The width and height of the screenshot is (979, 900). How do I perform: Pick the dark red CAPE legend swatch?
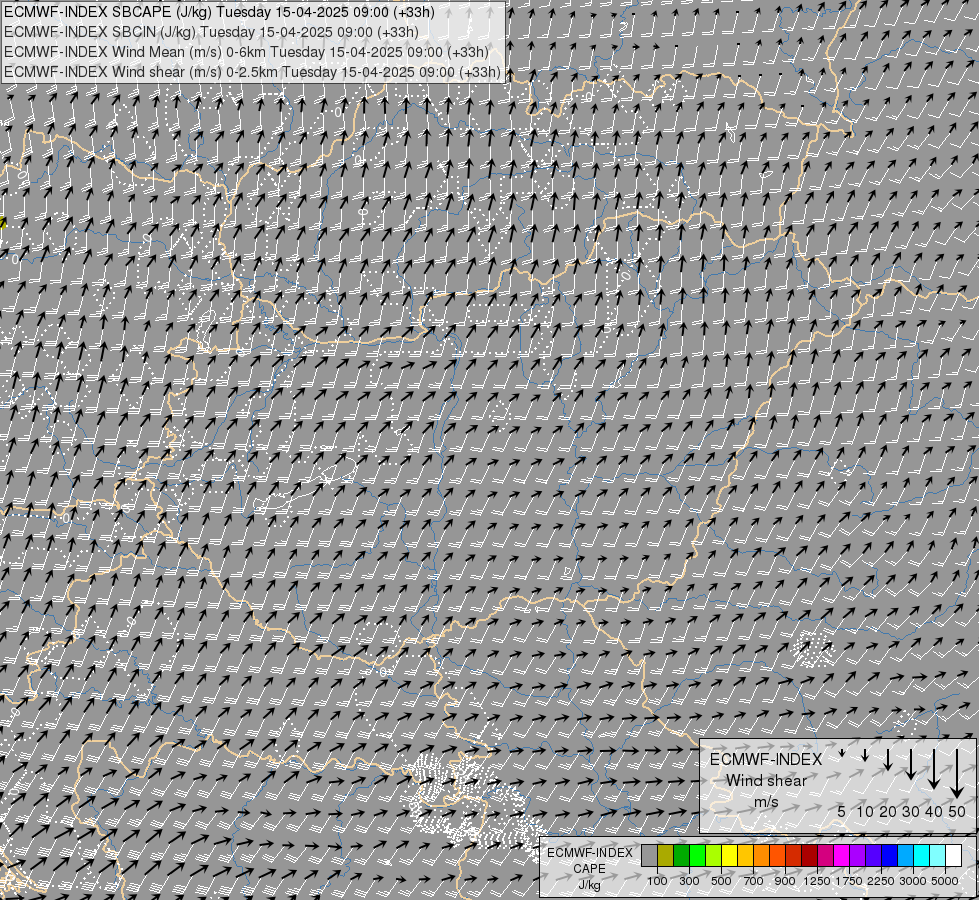[809, 855]
